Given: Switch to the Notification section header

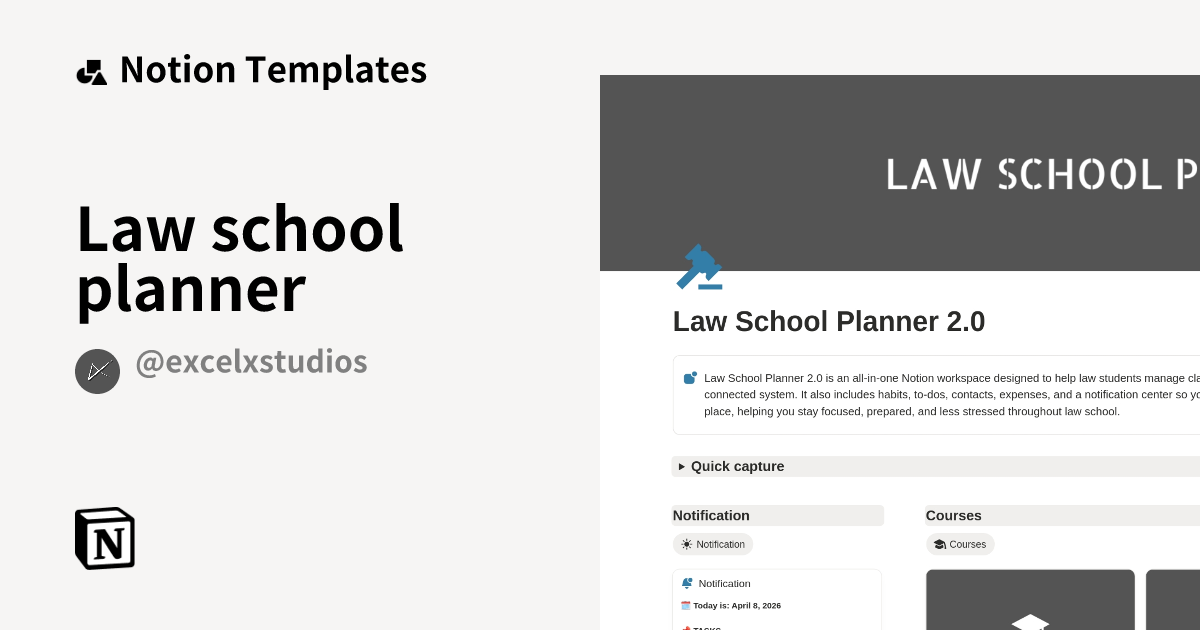Looking at the screenshot, I should (711, 515).
